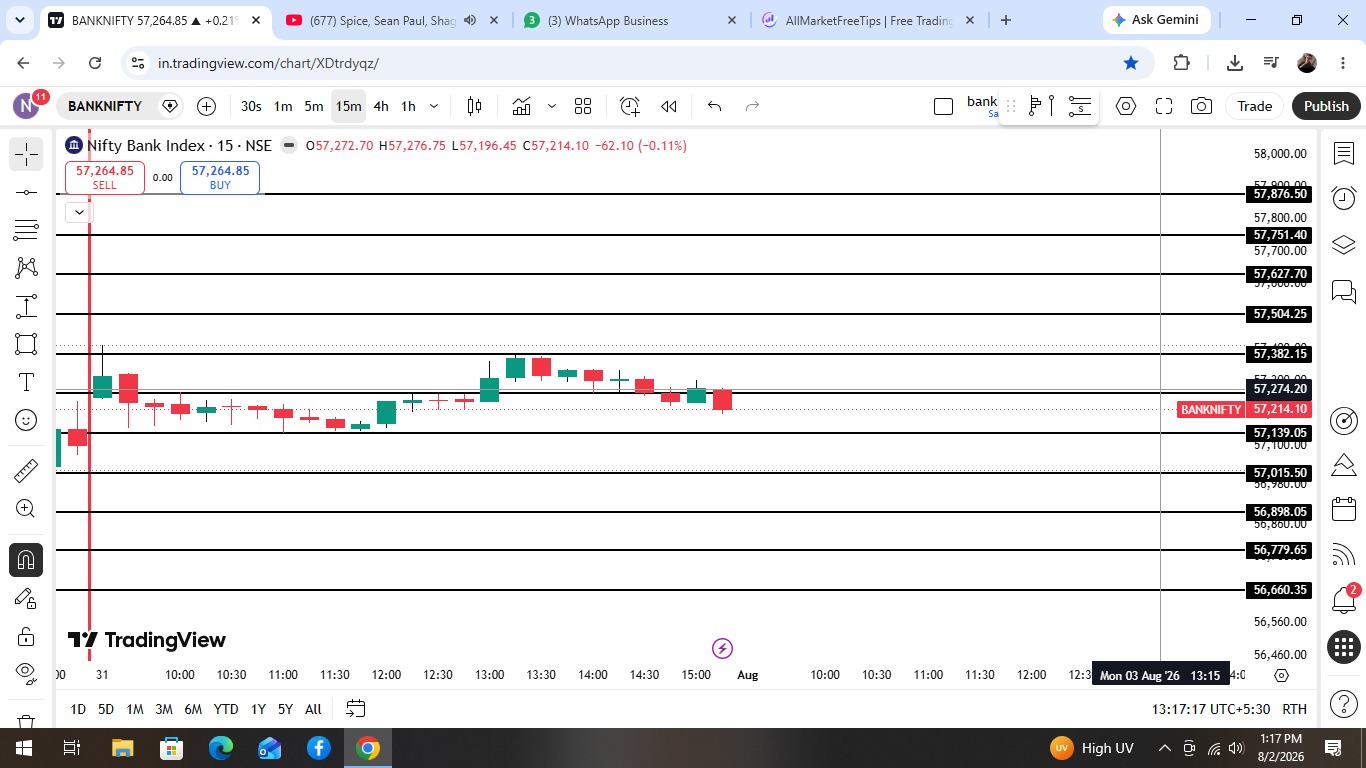Expand the timeframe interval dropdown

(x=434, y=106)
